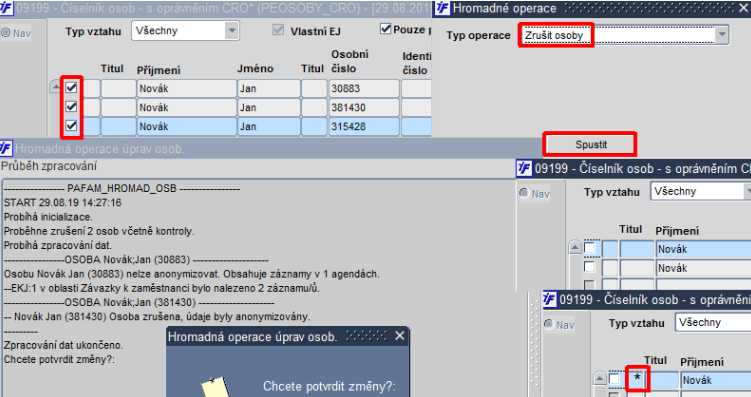751x397 pixels.
Task: Click scroll-up arrow of bottom-right persons table
Action: click(600, 379)
